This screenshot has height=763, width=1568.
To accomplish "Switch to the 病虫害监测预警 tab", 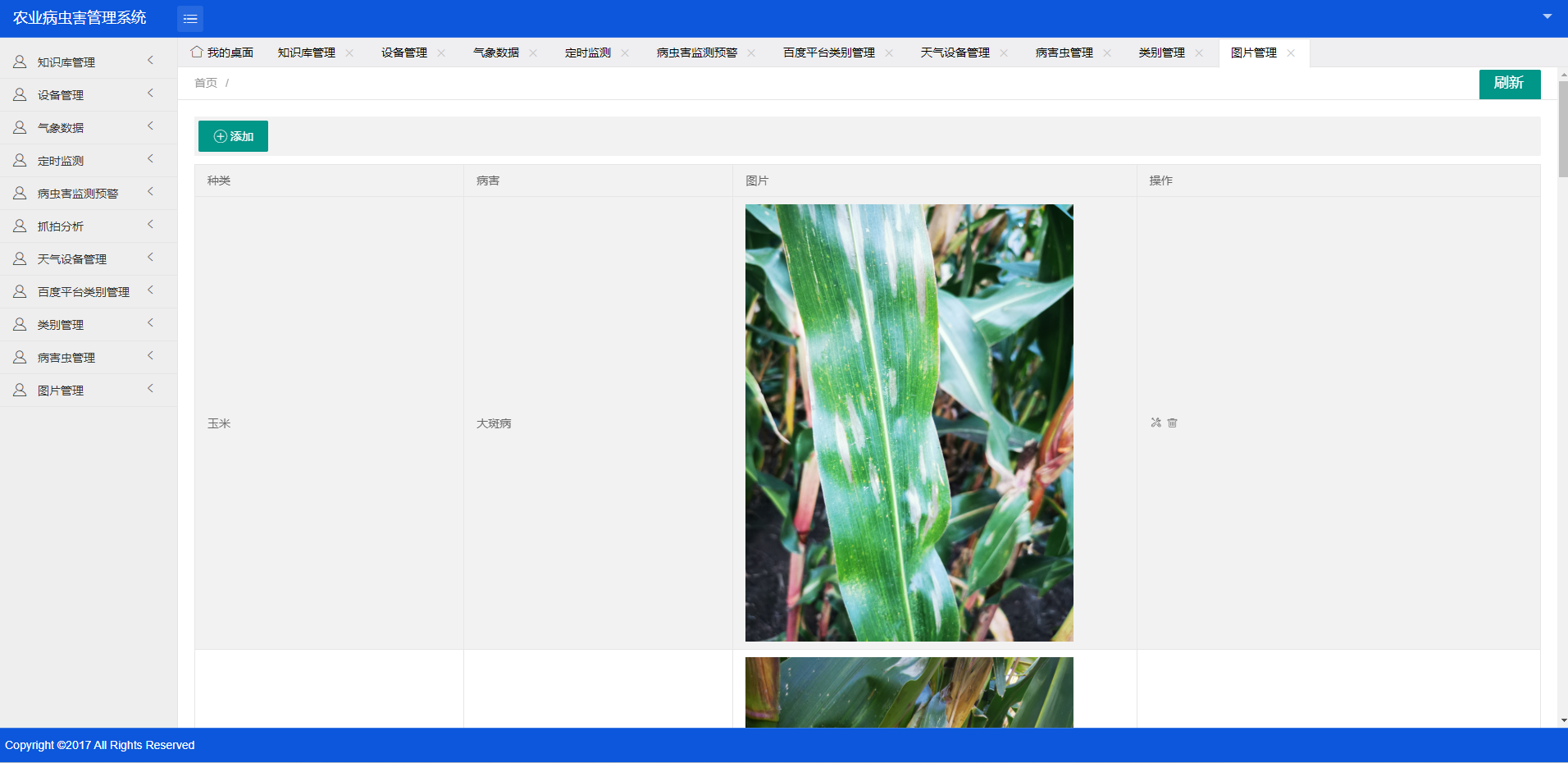I will point(696,53).
